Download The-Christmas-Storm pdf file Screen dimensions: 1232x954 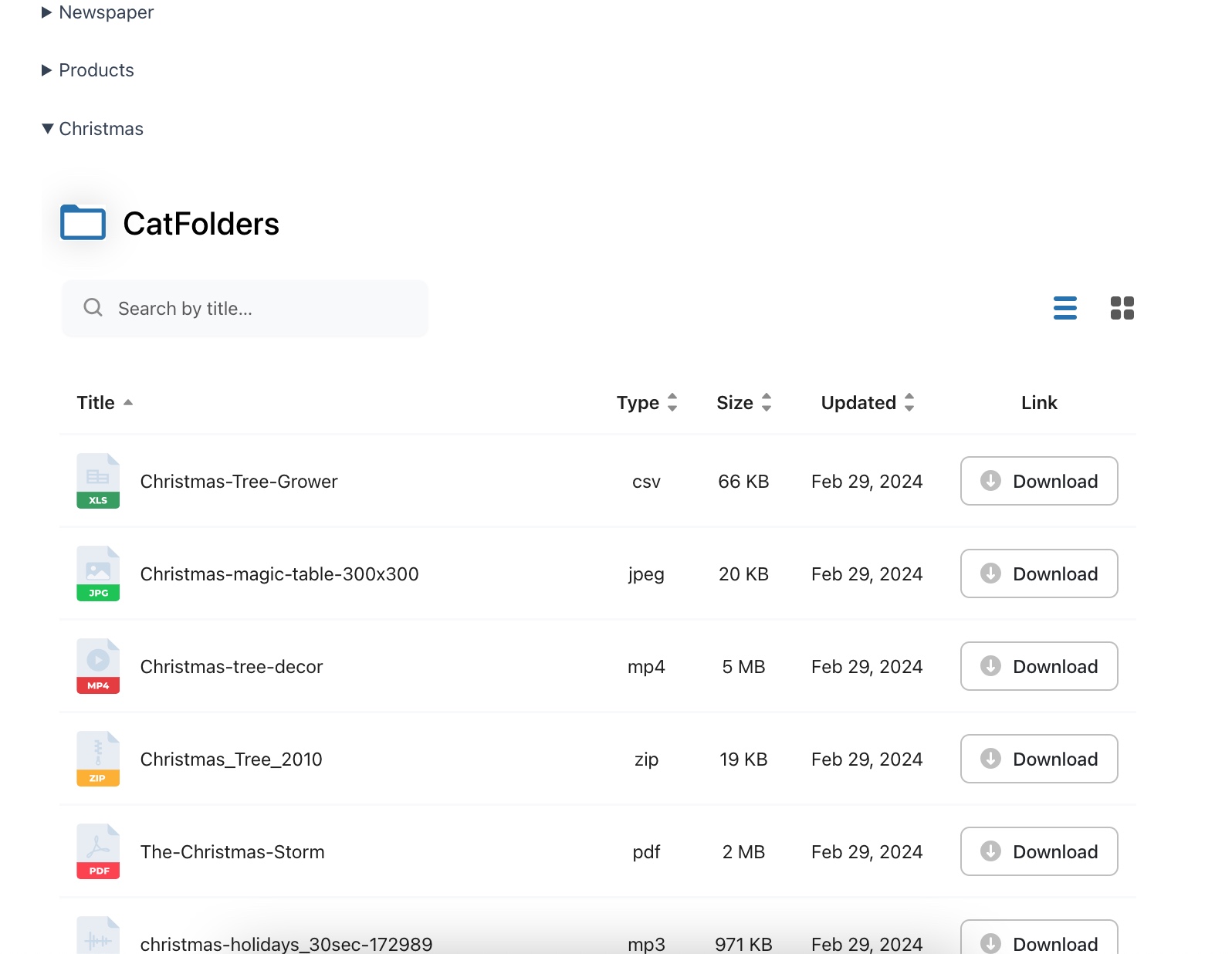(1038, 851)
